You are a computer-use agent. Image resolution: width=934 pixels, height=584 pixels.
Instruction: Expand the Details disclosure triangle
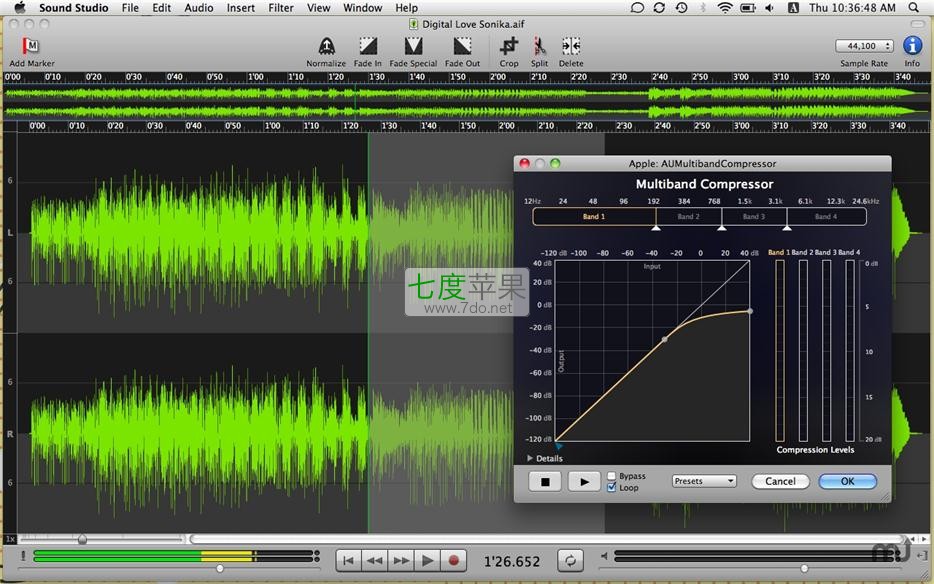point(530,458)
